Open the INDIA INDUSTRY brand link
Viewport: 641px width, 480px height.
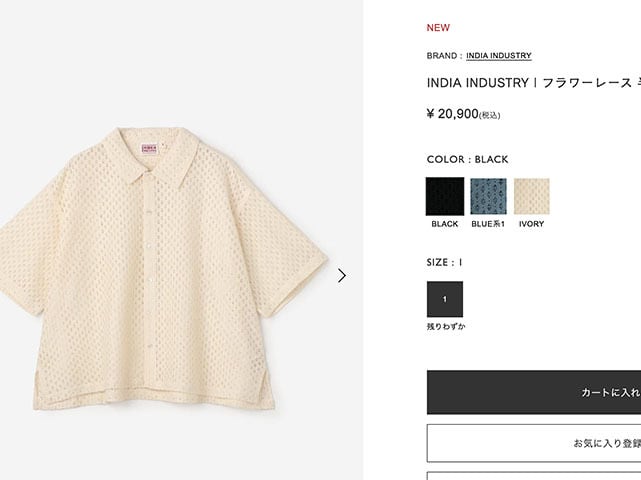coord(499,56)
